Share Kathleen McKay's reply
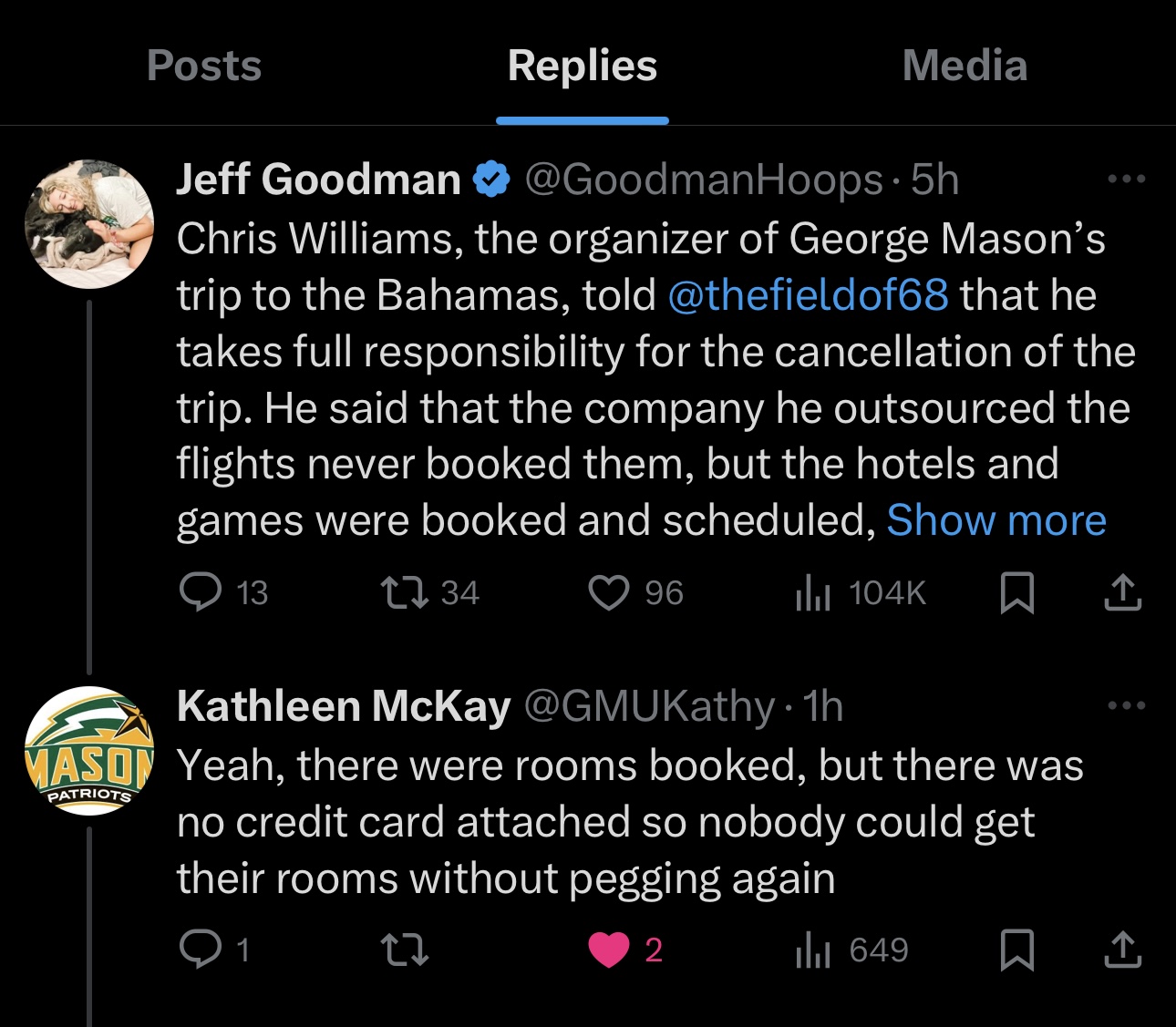The height and width of the screenshot is (1027, 1176). [1122, 950]
